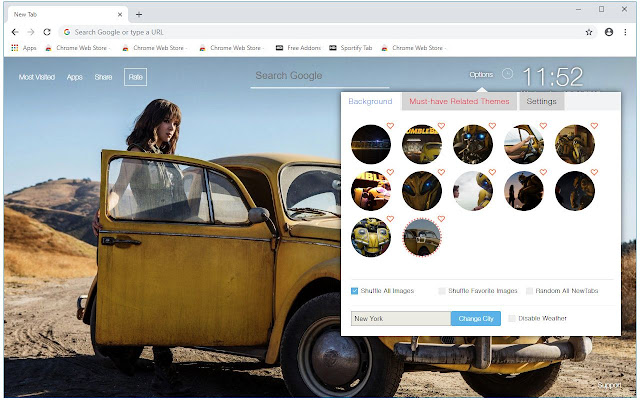The image size is (640, 400).
Task: Enable Disable Weather checkbox
Action: (x=512, y=318)
